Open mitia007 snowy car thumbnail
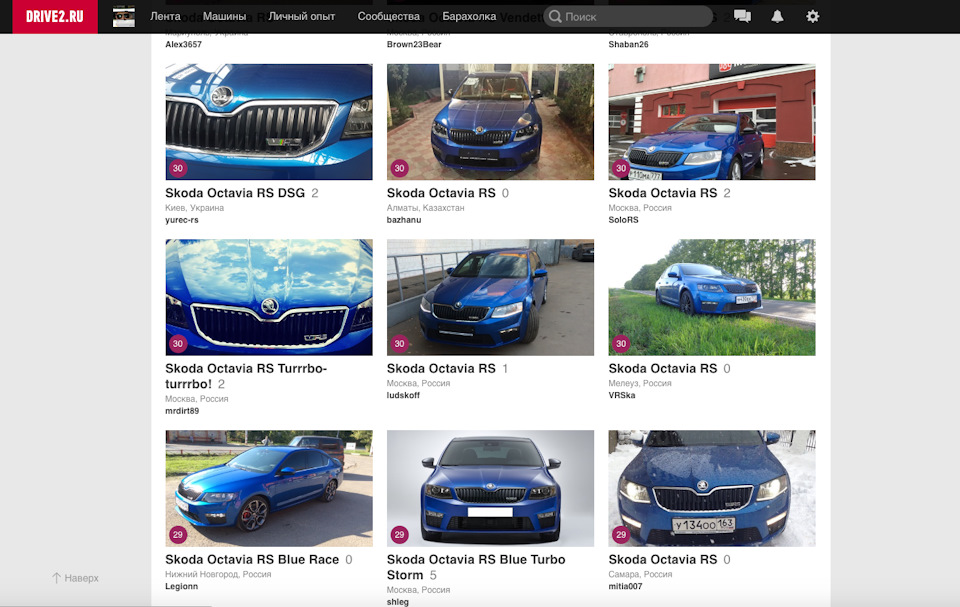Viewport: 960px width, 607px height. pos(712,488)
